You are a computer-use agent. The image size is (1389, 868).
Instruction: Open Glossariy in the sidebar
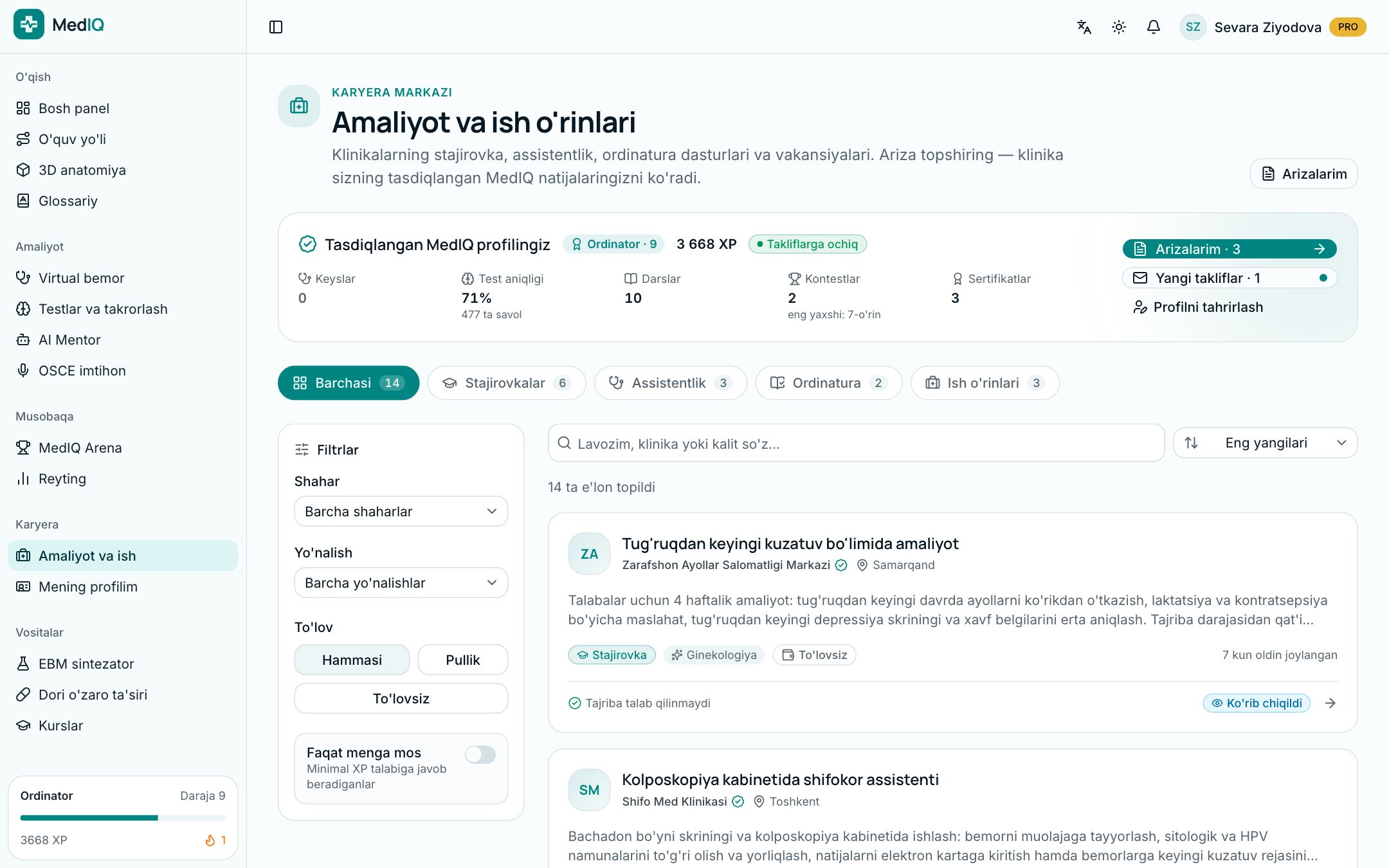123,201
